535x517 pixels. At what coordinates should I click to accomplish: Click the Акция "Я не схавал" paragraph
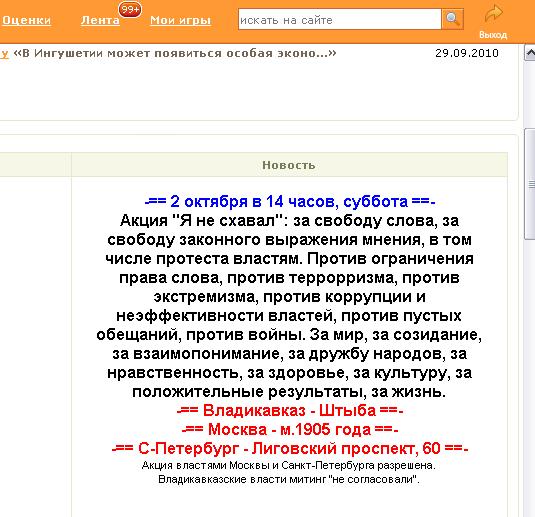coord(289,306)
